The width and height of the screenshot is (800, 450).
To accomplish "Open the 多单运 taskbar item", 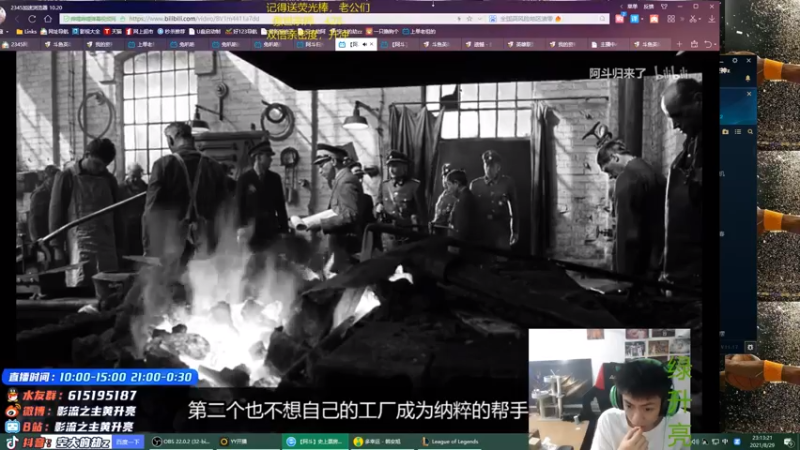I will tap(382, 442).
